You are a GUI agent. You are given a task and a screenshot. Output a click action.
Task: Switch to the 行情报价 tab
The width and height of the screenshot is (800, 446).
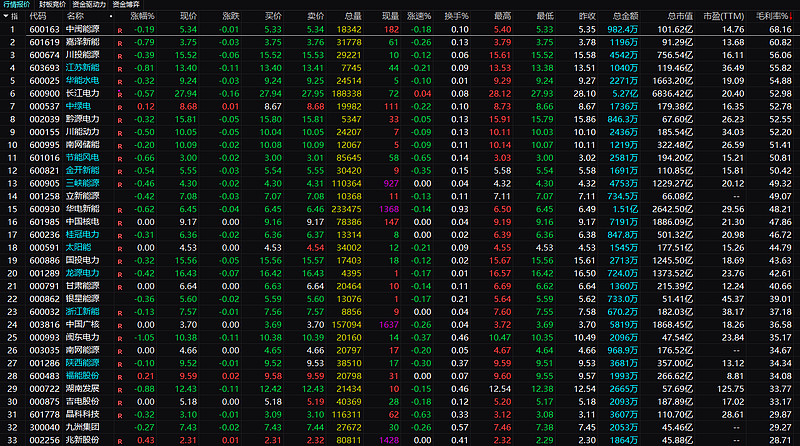(x=17, y=5)
